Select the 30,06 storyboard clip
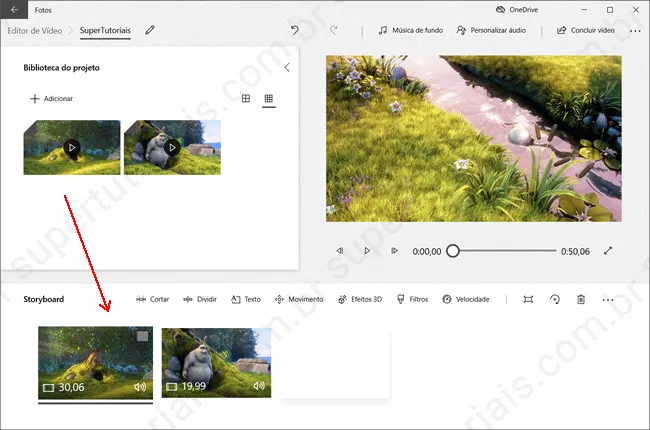This screenshot has height=430, width=650. [x=95, y=363]
